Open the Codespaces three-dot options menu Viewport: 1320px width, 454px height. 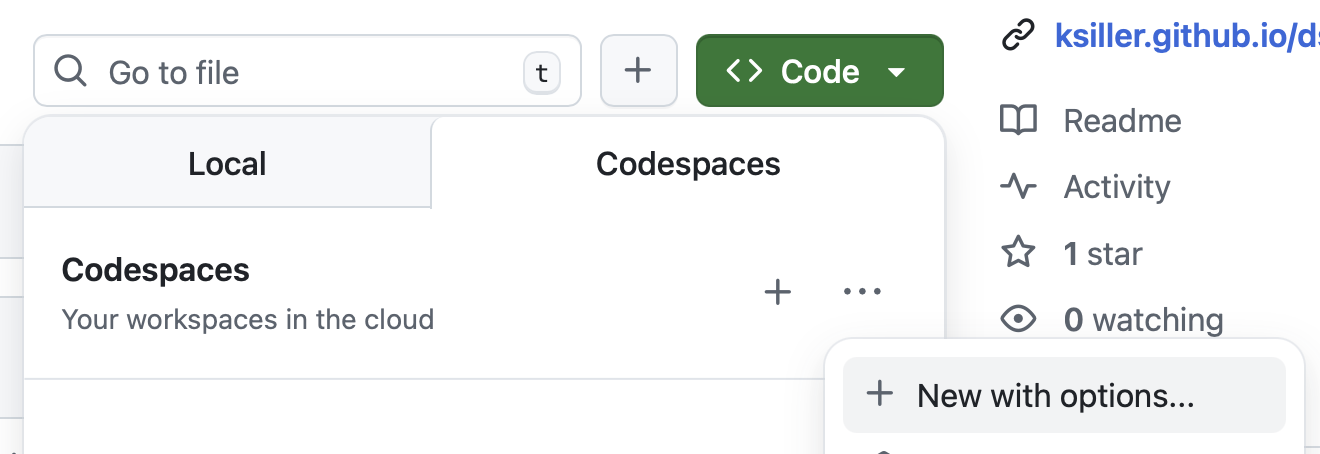(862, 292)
